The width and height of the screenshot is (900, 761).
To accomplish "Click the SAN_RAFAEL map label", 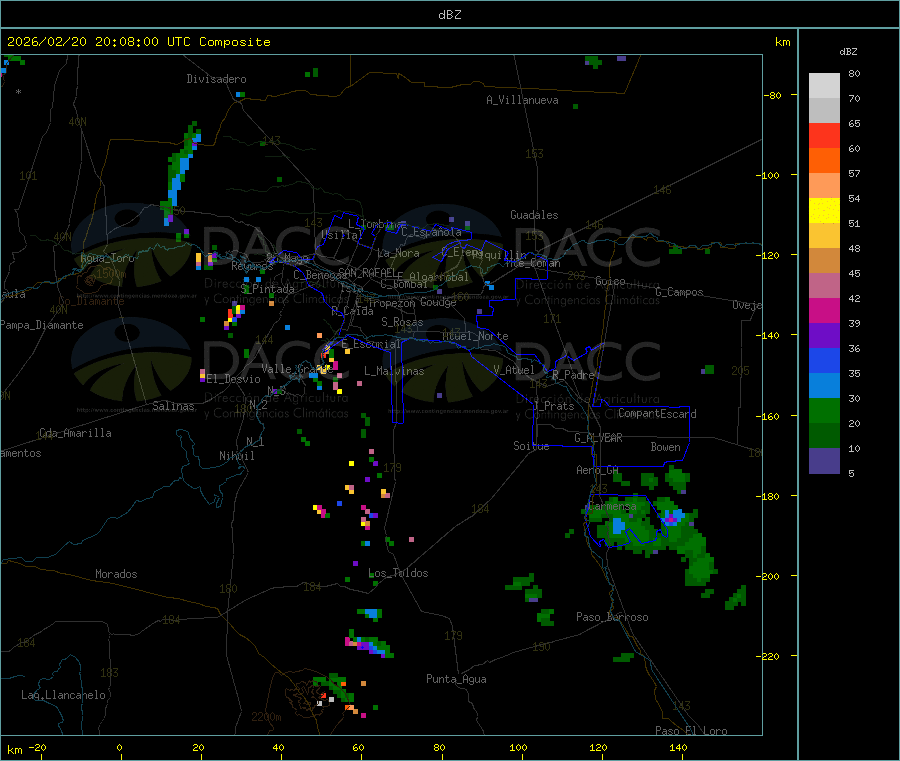I will point(367,272).
